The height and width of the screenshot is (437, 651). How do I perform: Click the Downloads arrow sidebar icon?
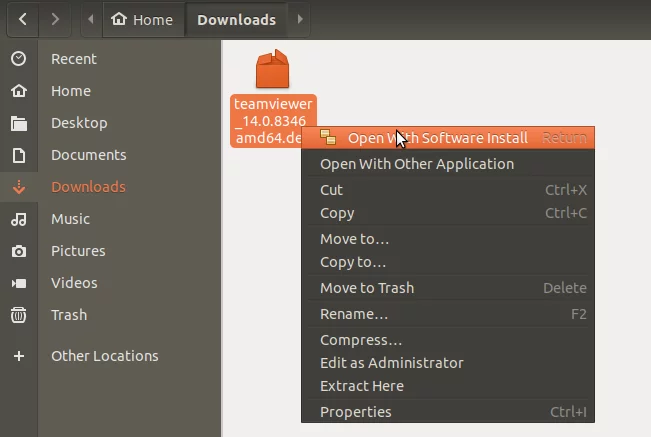[19, 187]
